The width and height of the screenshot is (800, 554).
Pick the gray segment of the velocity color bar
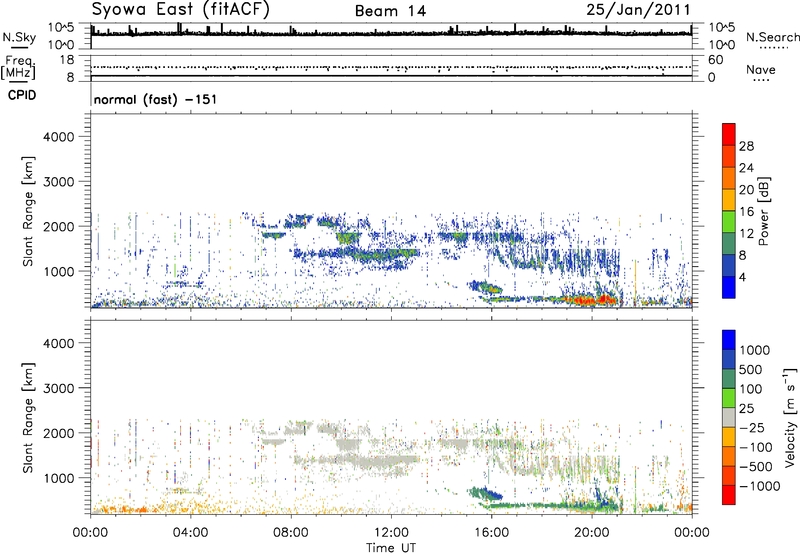click(729, 417)
